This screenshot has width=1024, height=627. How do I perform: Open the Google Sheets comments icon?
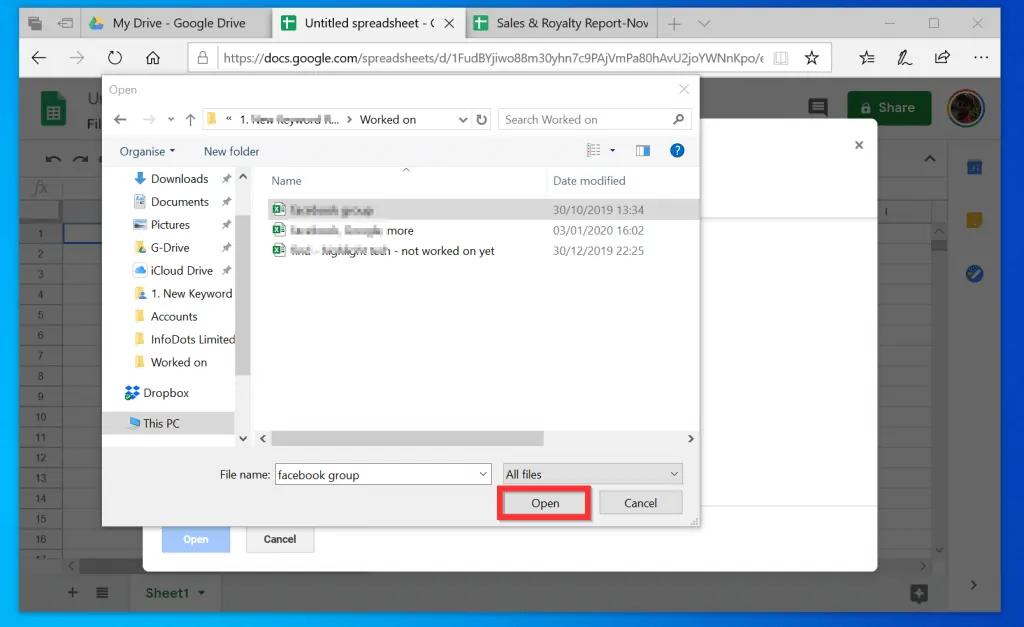pos(818,108)
